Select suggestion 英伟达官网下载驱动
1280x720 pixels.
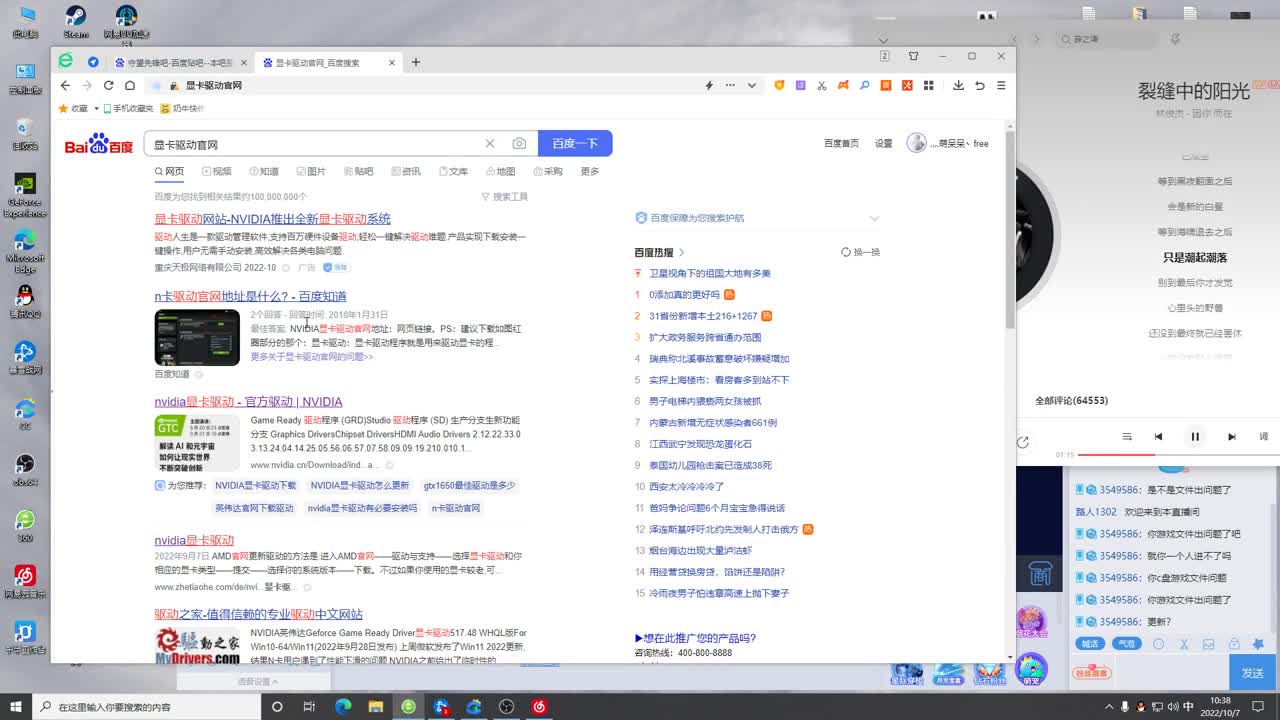(x=254, y=508)
